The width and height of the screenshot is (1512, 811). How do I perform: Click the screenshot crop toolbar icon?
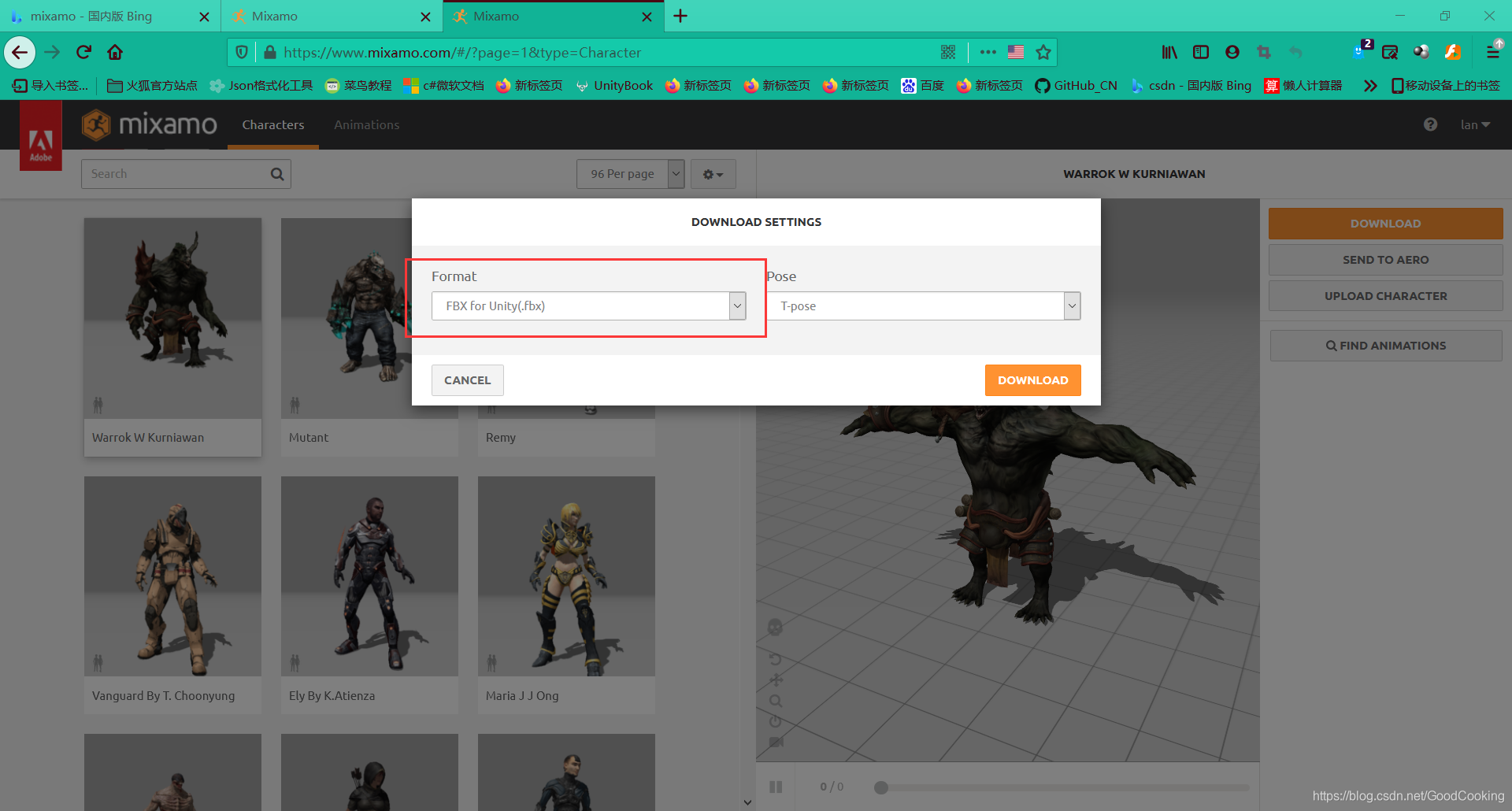(1264, 53)
